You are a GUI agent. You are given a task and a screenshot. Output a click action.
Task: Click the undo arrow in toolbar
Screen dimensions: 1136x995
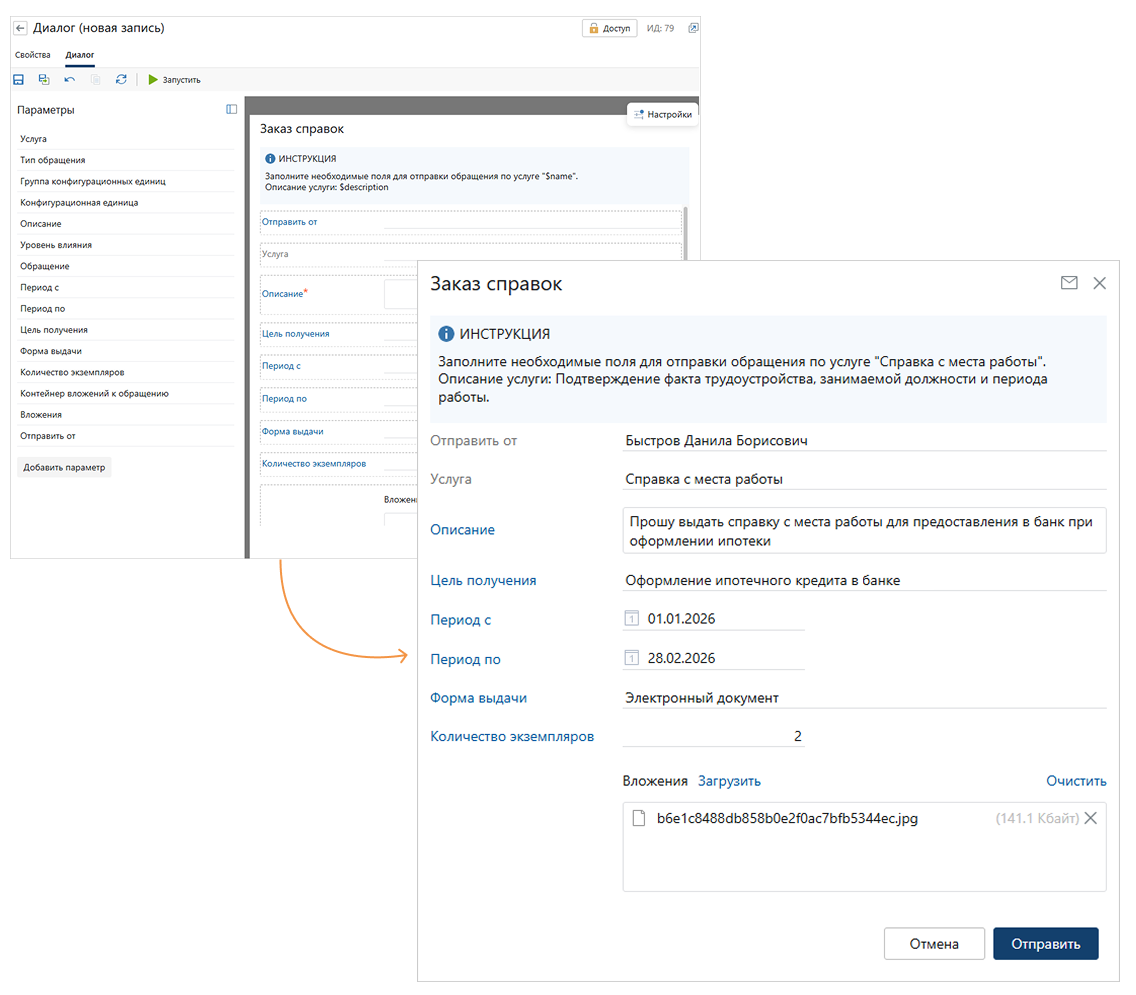pyautogui.click(x=69, y=79)
